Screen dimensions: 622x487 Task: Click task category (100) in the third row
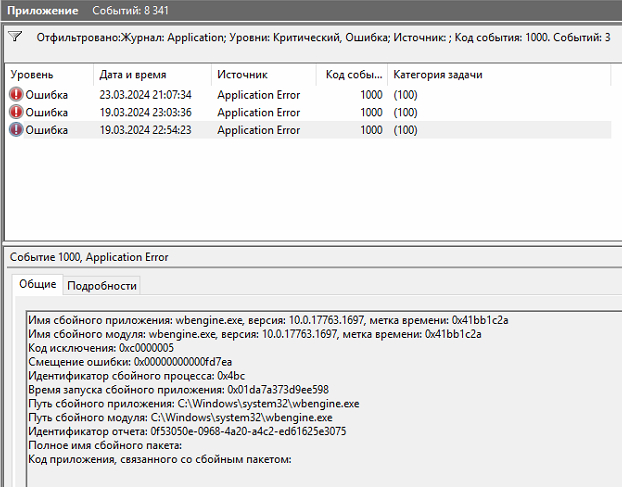(x=405, y=129)
